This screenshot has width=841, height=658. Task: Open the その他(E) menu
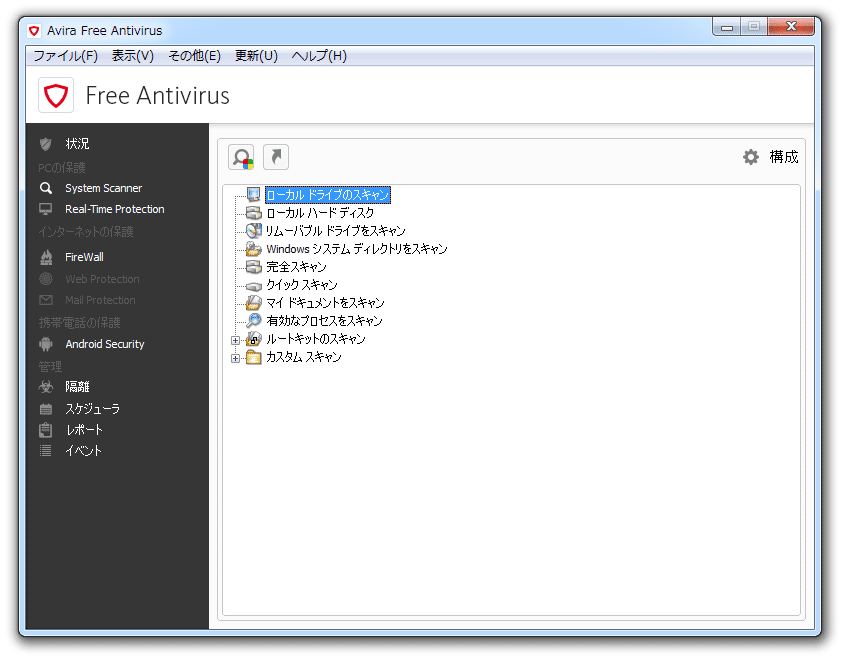194,56
